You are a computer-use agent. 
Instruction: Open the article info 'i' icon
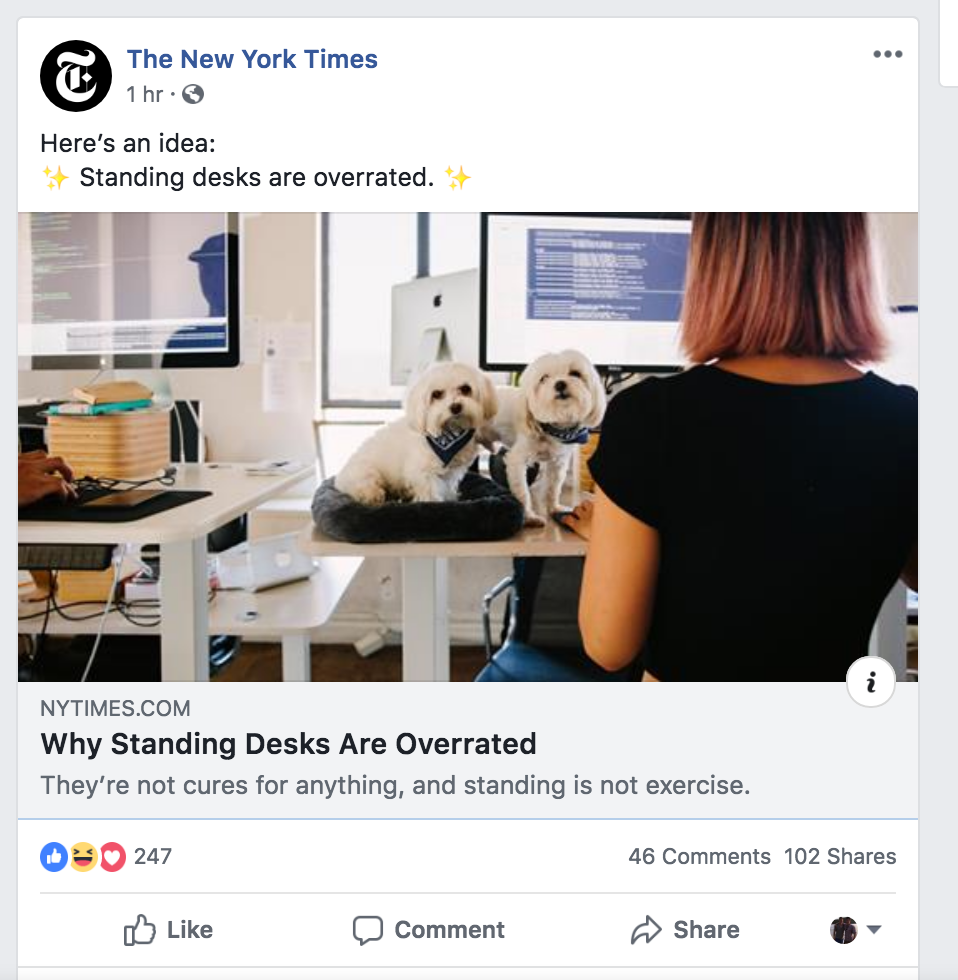click(x=871, y=682)
